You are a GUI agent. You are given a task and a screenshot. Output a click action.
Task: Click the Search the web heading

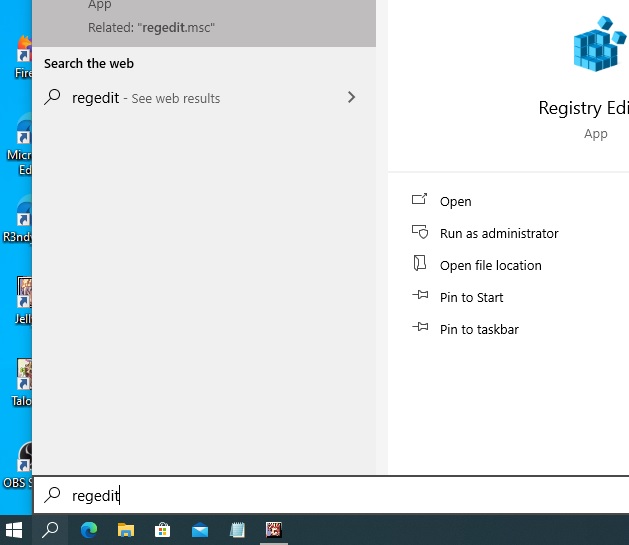pos(89,63)
